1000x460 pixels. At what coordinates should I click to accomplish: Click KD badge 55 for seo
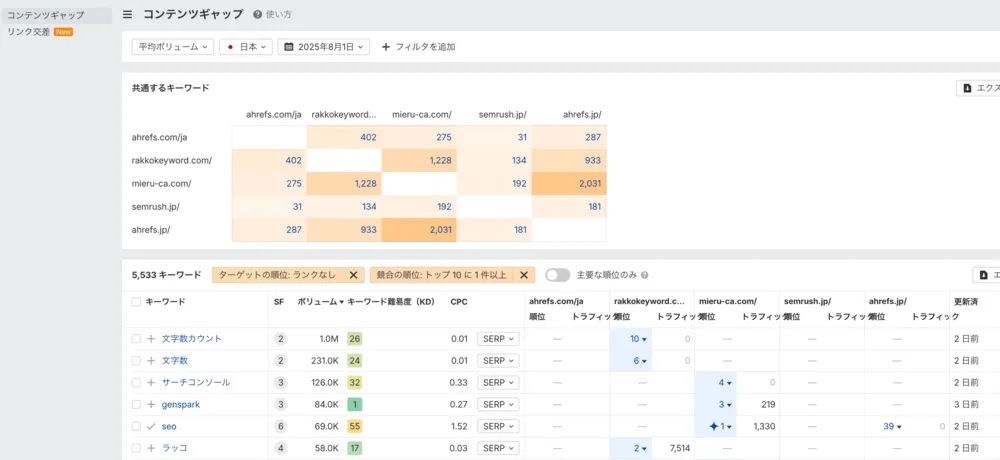click(355, 426)
